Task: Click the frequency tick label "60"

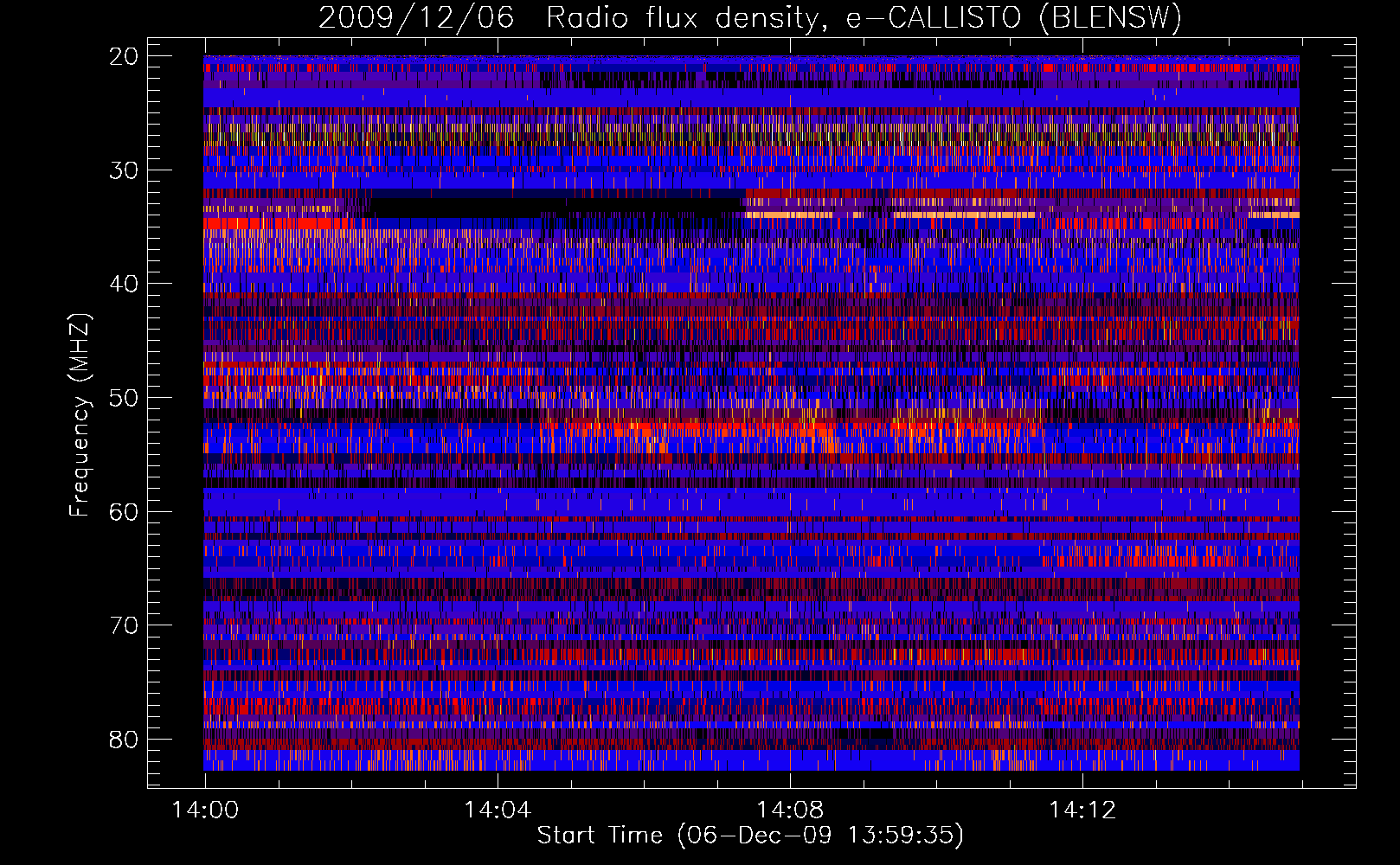Action: coord(124,511)
